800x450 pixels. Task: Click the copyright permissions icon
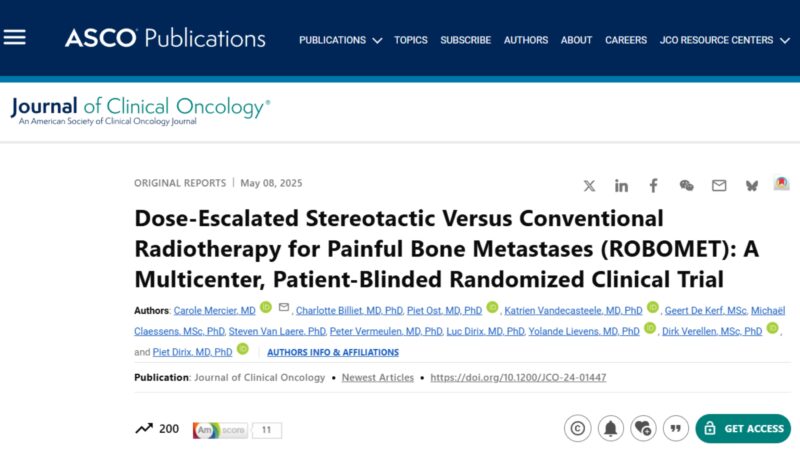click(578, 428)
